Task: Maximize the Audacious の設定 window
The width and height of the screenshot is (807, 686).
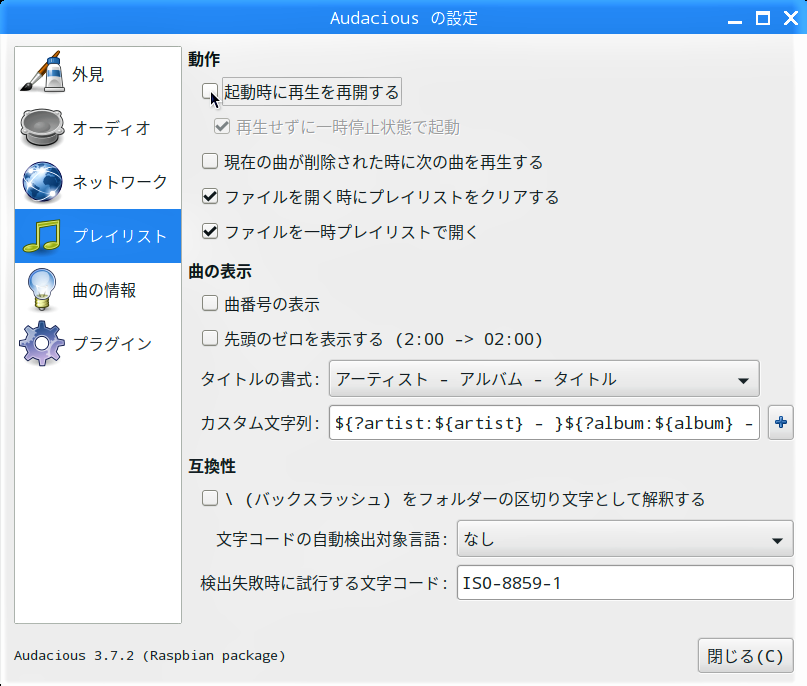Action: pyautogui.click(x=763, y=19)
